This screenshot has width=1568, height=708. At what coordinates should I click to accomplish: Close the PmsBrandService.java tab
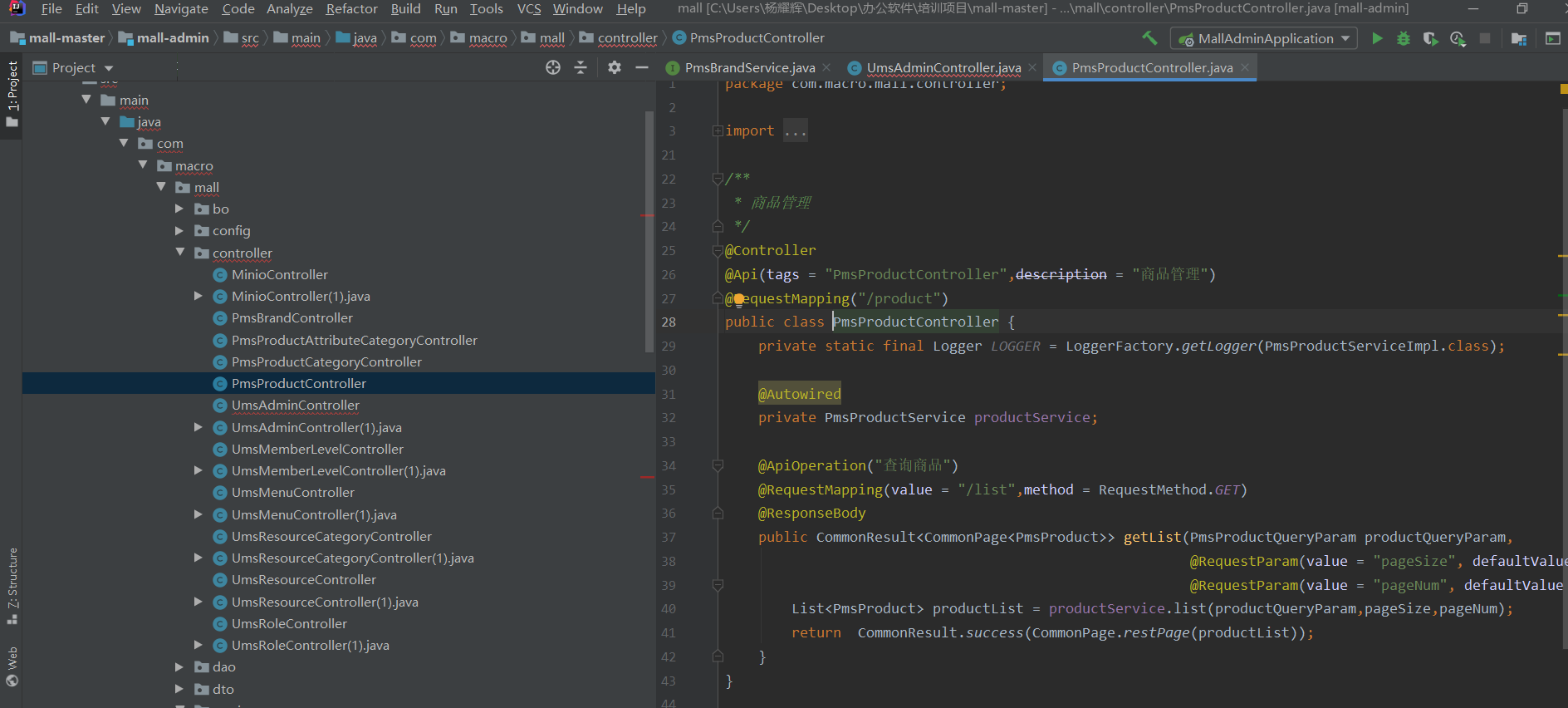[826, 67]
